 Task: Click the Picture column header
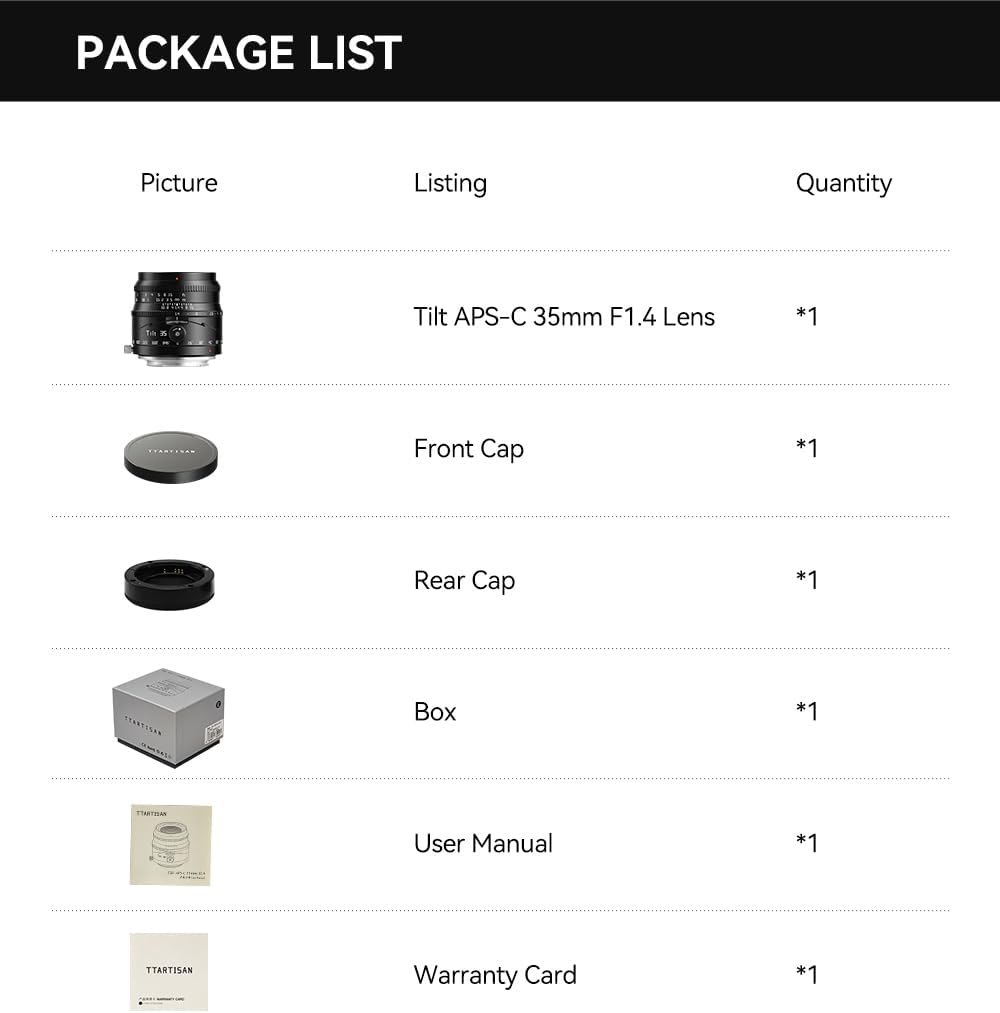click(179, 183)
